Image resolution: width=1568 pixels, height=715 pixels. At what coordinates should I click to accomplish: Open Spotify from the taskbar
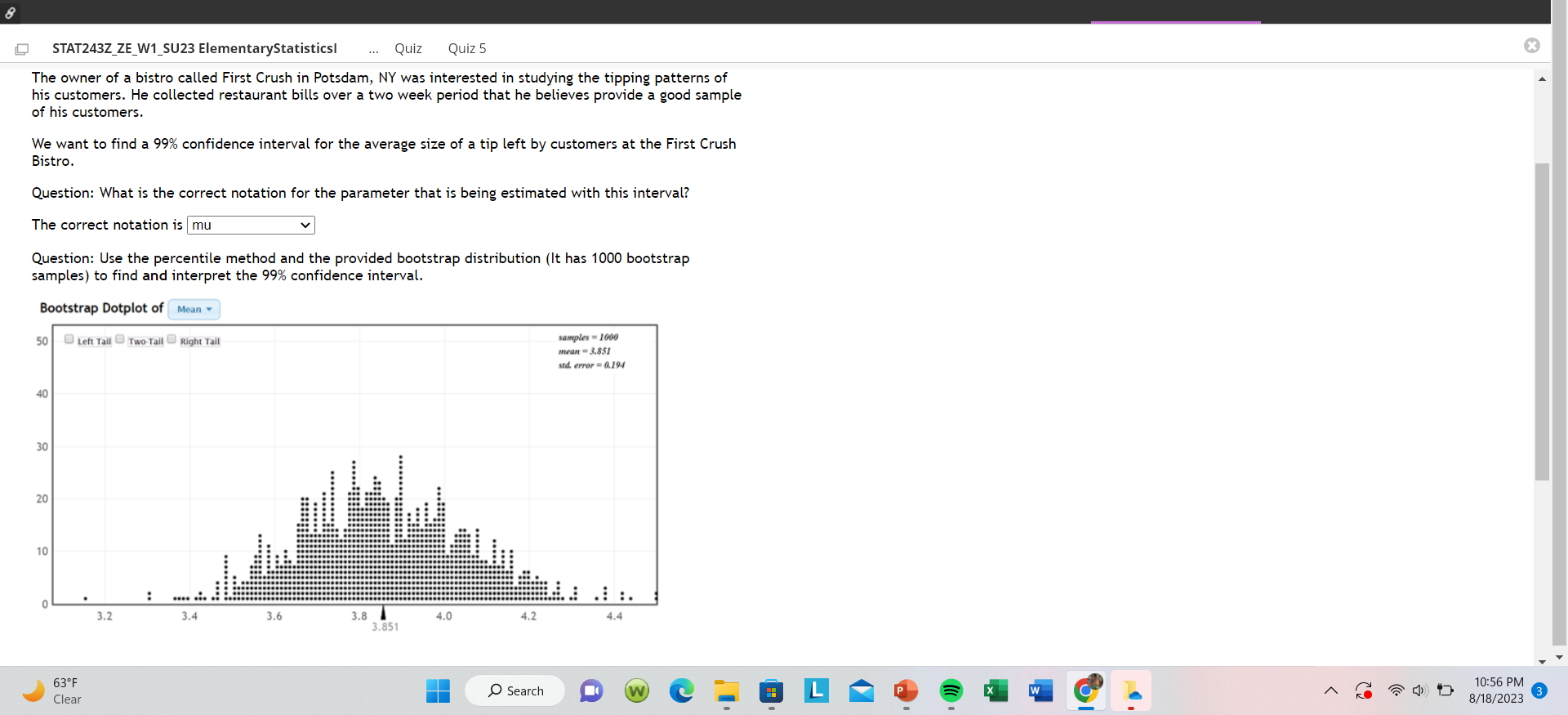click(x=951, y=691)
